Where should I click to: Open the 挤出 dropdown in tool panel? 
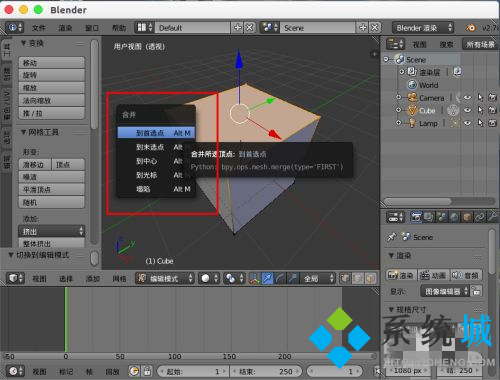click(x=52, y=231)
